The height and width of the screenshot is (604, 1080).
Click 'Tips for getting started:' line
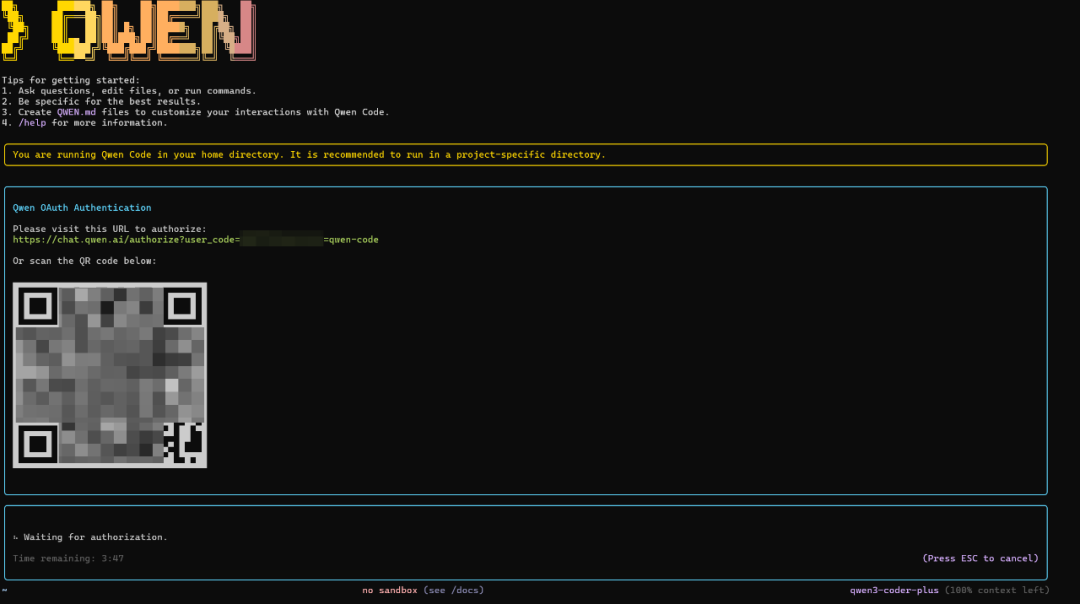(x=70, y=80)
